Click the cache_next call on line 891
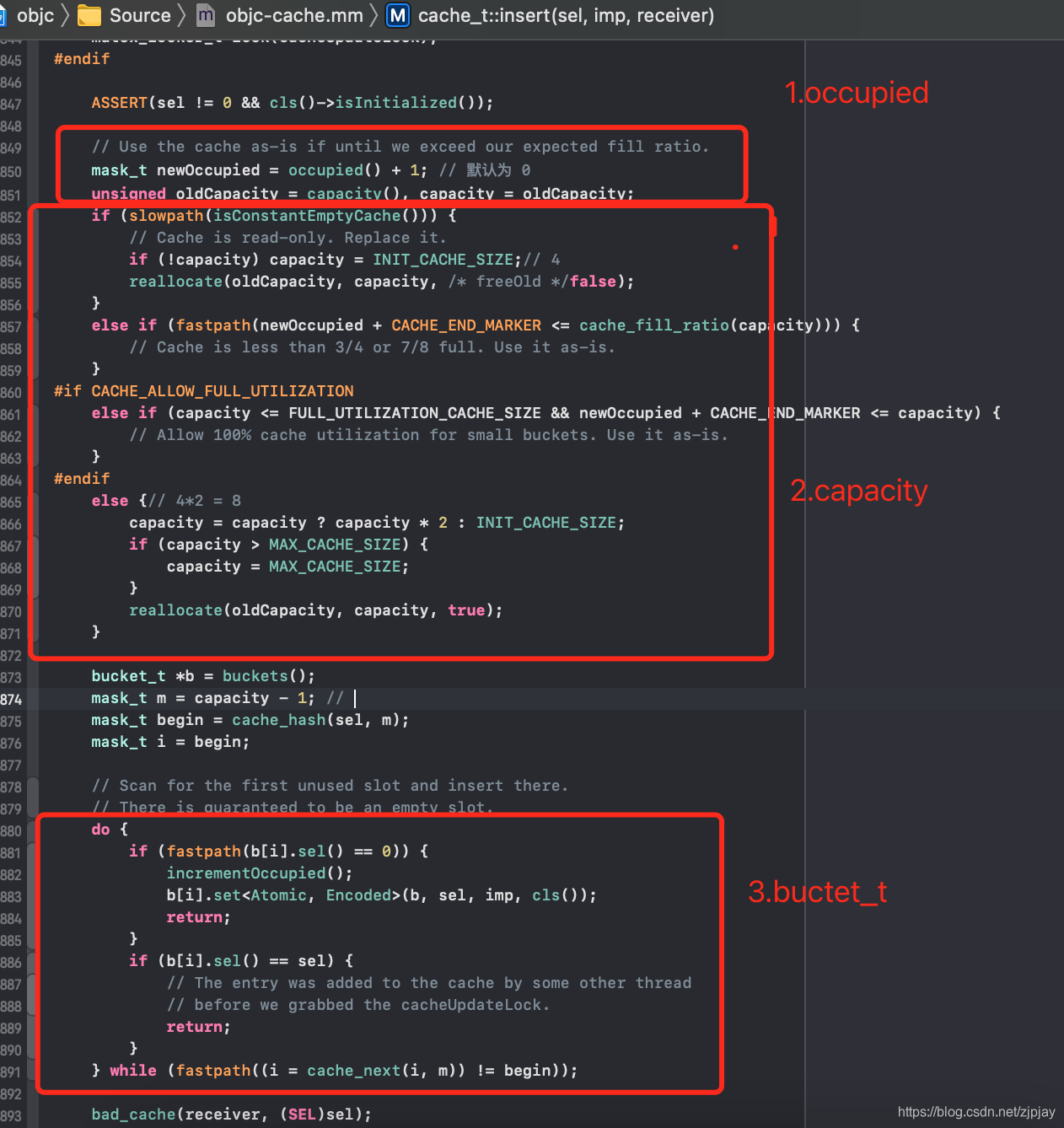This screenshot has height=1128, width=1064. coord(353,1071)
